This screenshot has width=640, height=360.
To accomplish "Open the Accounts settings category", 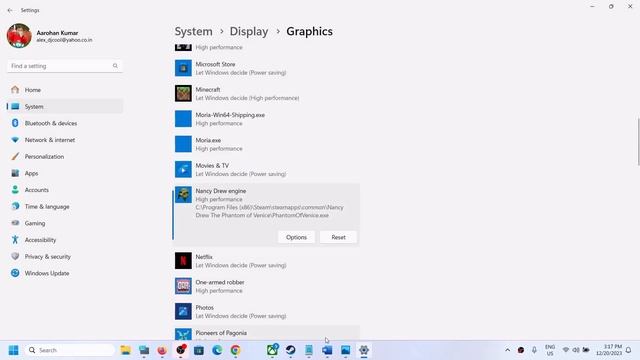I will (65, 190).
